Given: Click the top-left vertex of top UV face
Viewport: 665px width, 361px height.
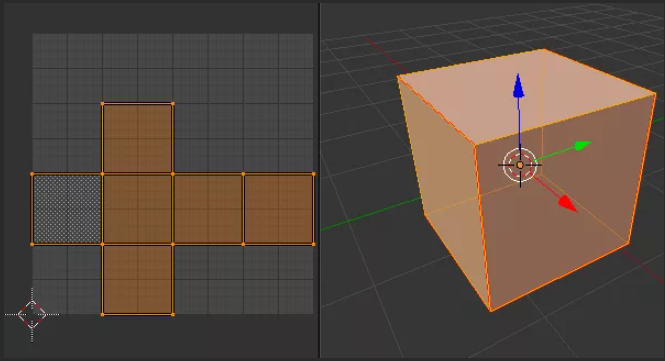Looking at the screenshot, I should (102, 104).
